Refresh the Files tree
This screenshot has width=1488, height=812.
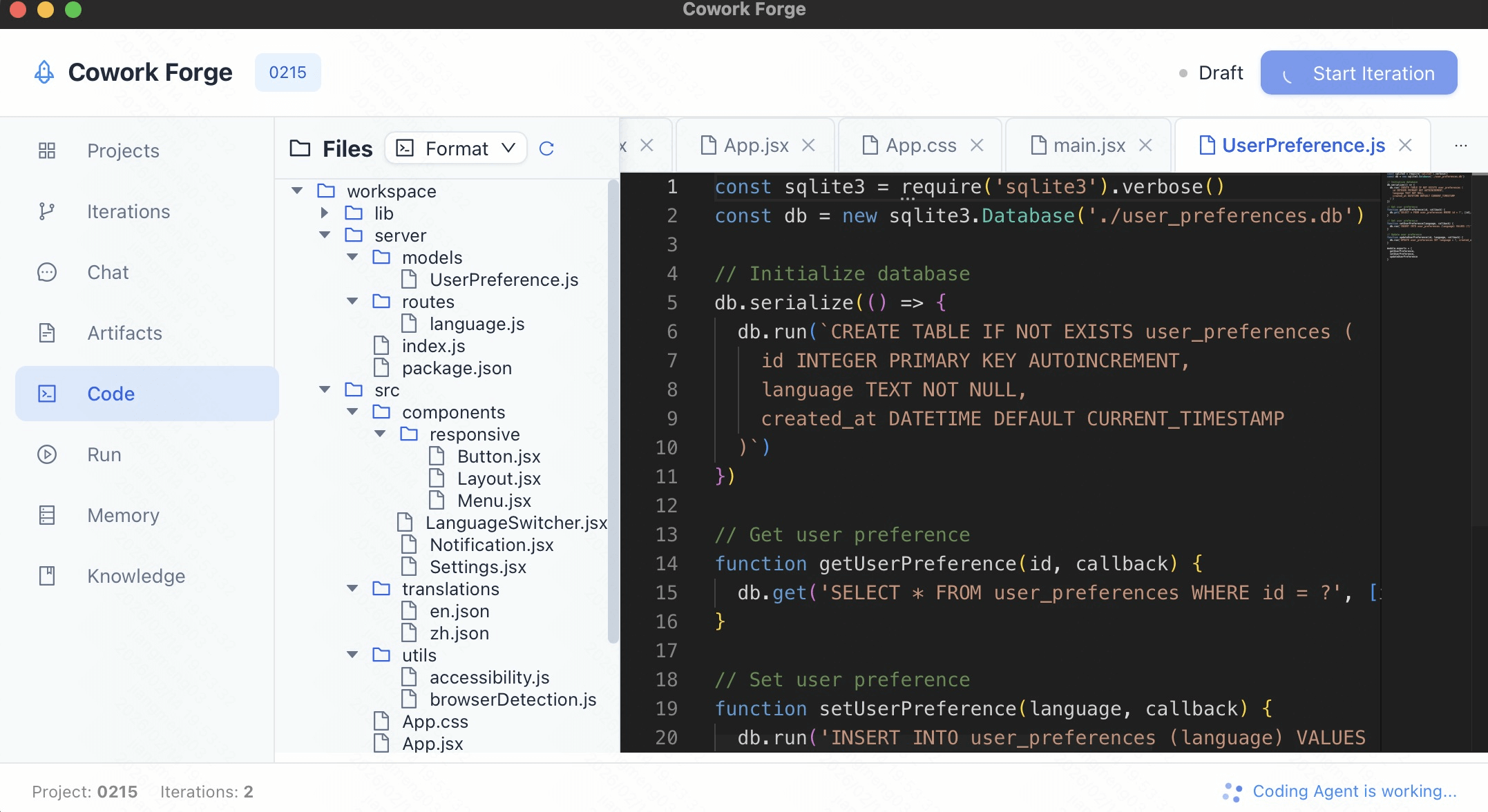pos(546,148)
